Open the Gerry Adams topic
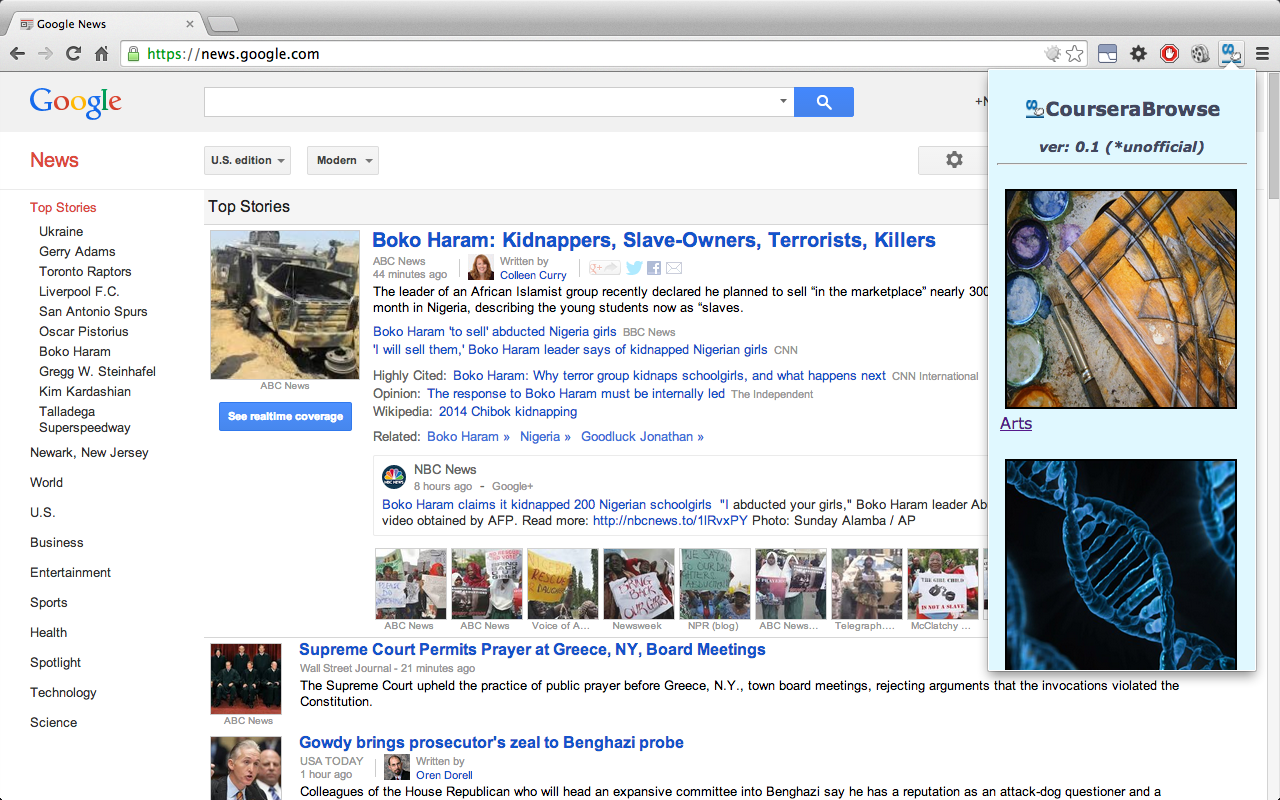This screenshot has height=800, width=1280. click(77, 251)
